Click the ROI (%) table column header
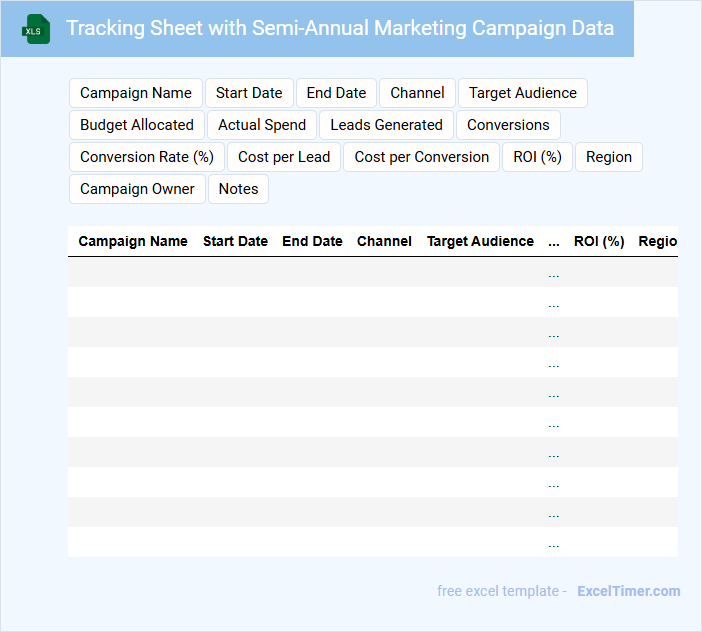Image resolution: width=702 pixels, height=632 pixels. [599, 241]
